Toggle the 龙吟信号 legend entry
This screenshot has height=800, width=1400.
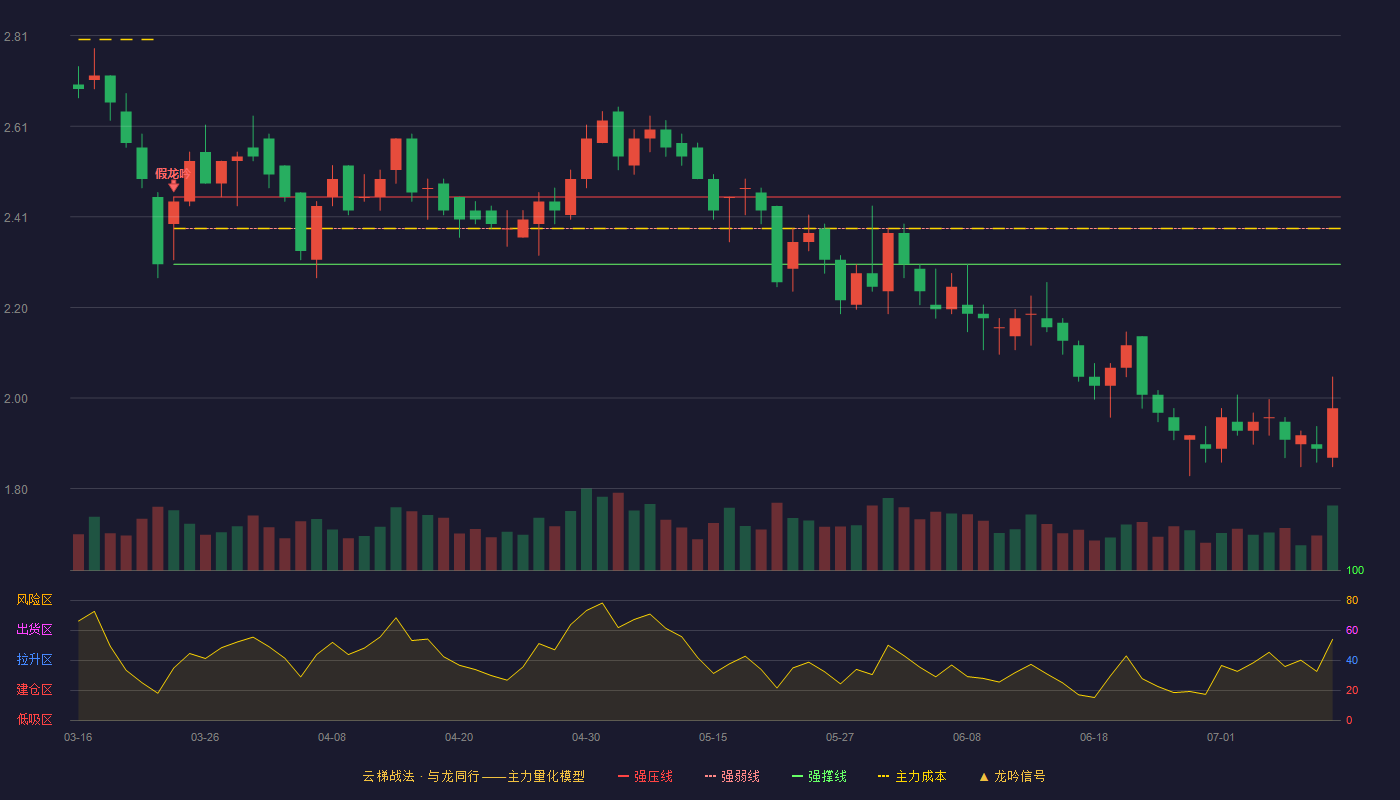point(1011,776)
